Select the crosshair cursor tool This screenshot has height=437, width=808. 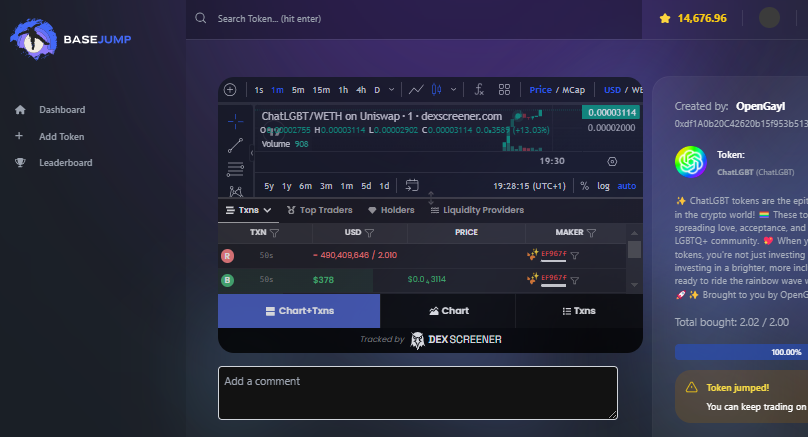pyautogui.click(x=235, y=122)
